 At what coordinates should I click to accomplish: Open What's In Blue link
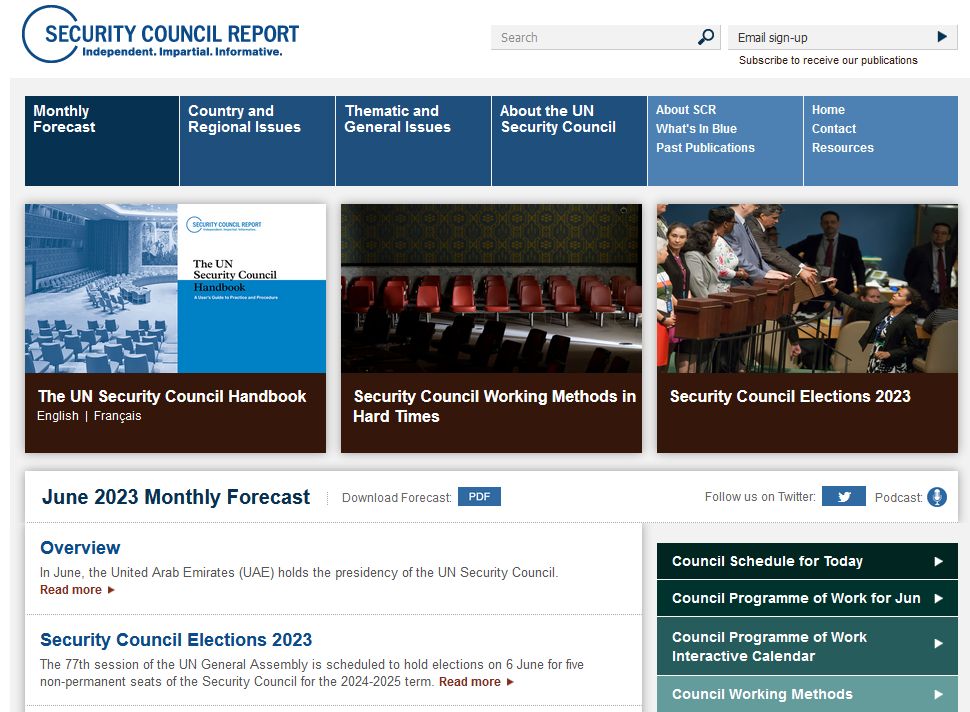coord(696,129)
